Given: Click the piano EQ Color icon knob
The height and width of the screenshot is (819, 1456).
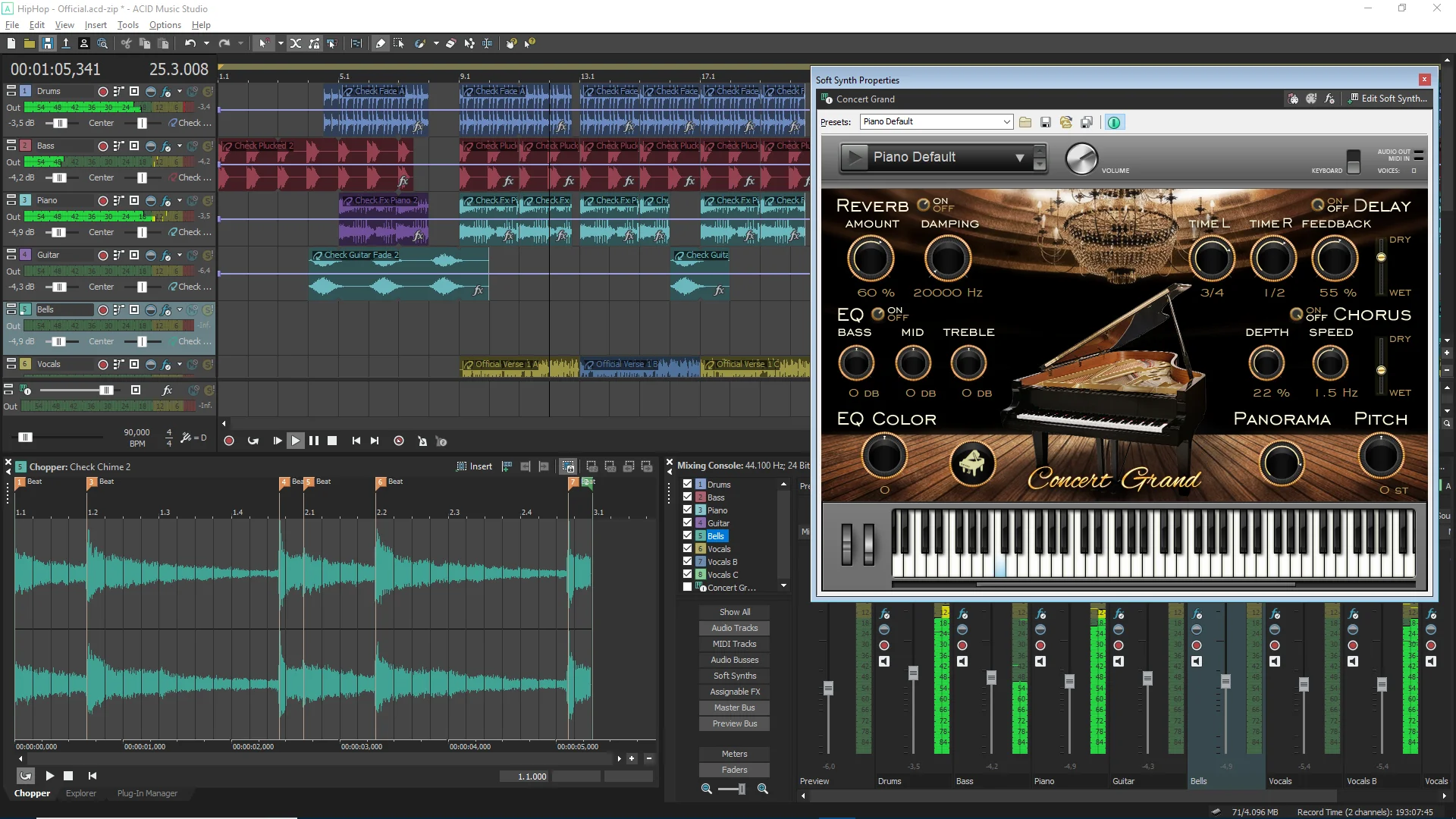Looking at the screenshot, I should coord(971,463).
